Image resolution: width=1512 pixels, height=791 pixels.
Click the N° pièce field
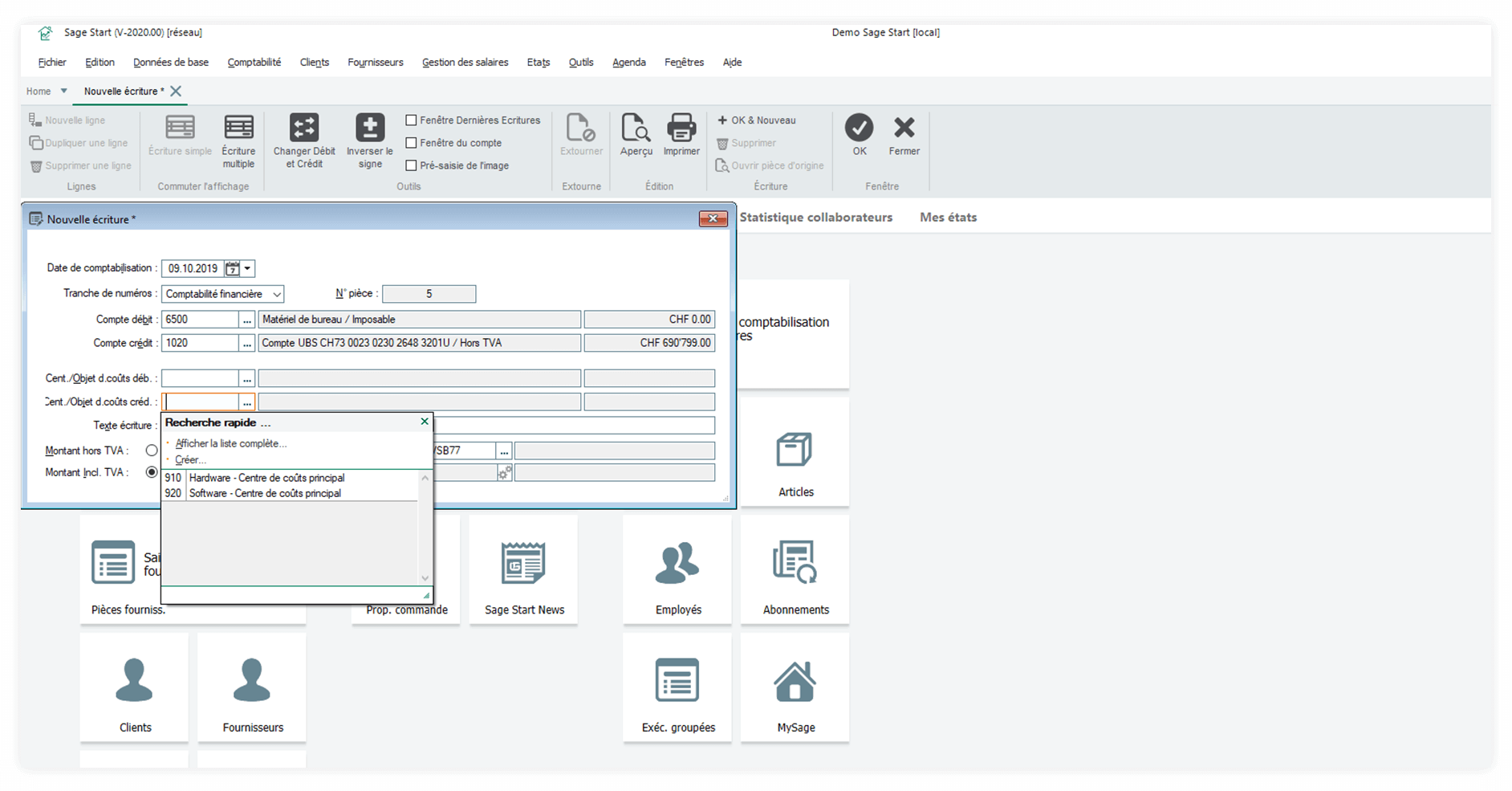click(x=429, y=294)
